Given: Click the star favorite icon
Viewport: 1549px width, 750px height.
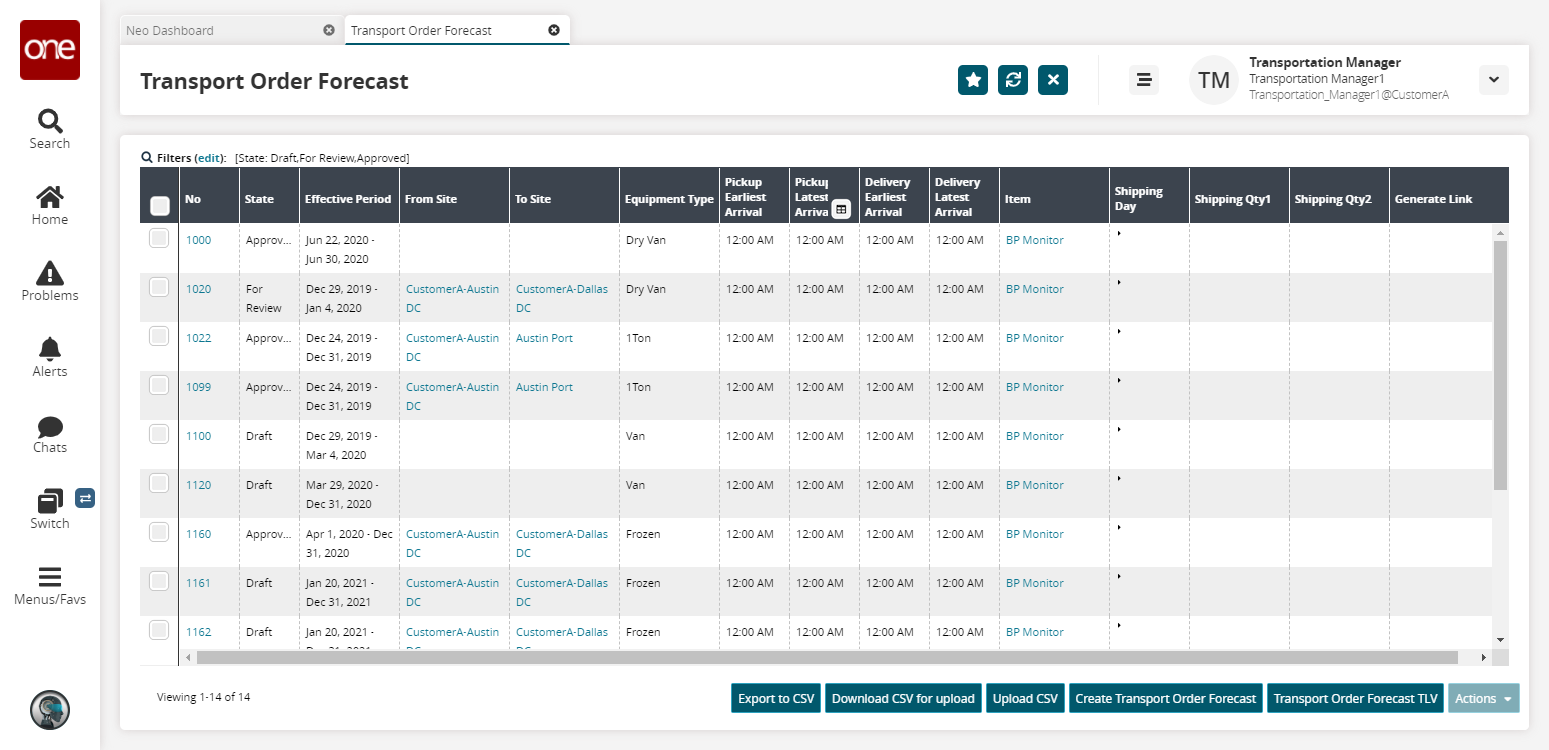Looking at the screenshot, I should pos(972,80).
